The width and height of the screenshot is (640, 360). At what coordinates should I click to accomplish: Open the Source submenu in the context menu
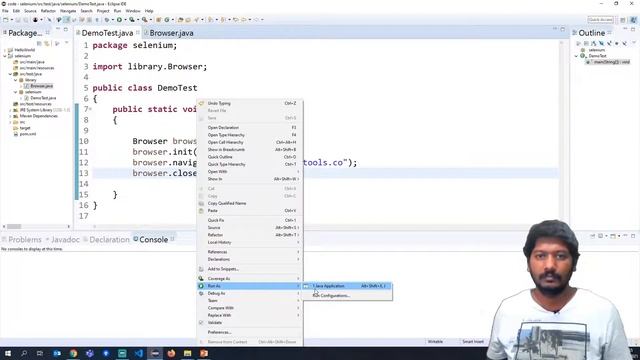[x=250, y=228]
